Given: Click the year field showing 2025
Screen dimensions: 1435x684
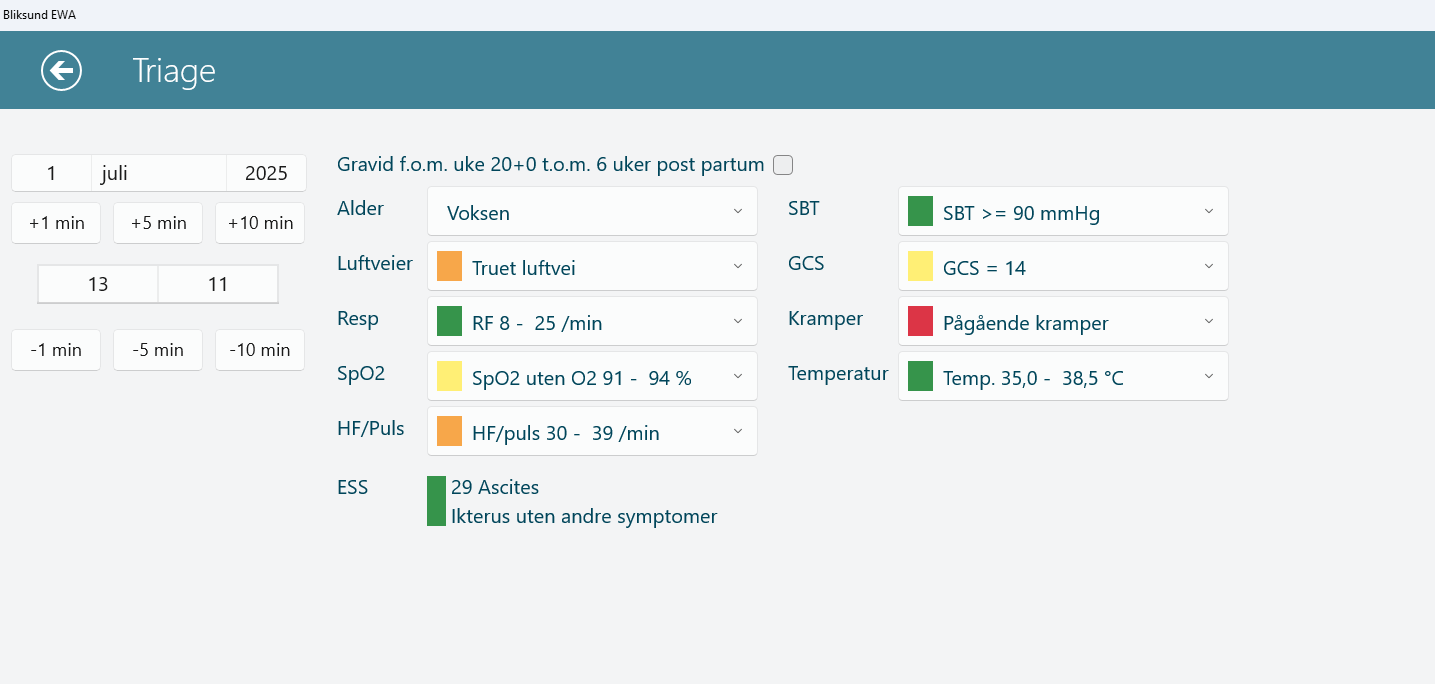Looking at the screenshot, I should point(266,173).
